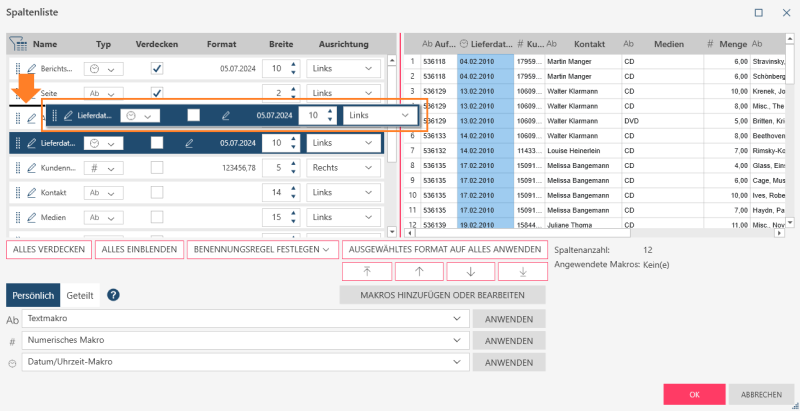Screen dimensions: 800x411
Task: Open the Benennungsregel festlegen dropdown
Action: point(261,250)
